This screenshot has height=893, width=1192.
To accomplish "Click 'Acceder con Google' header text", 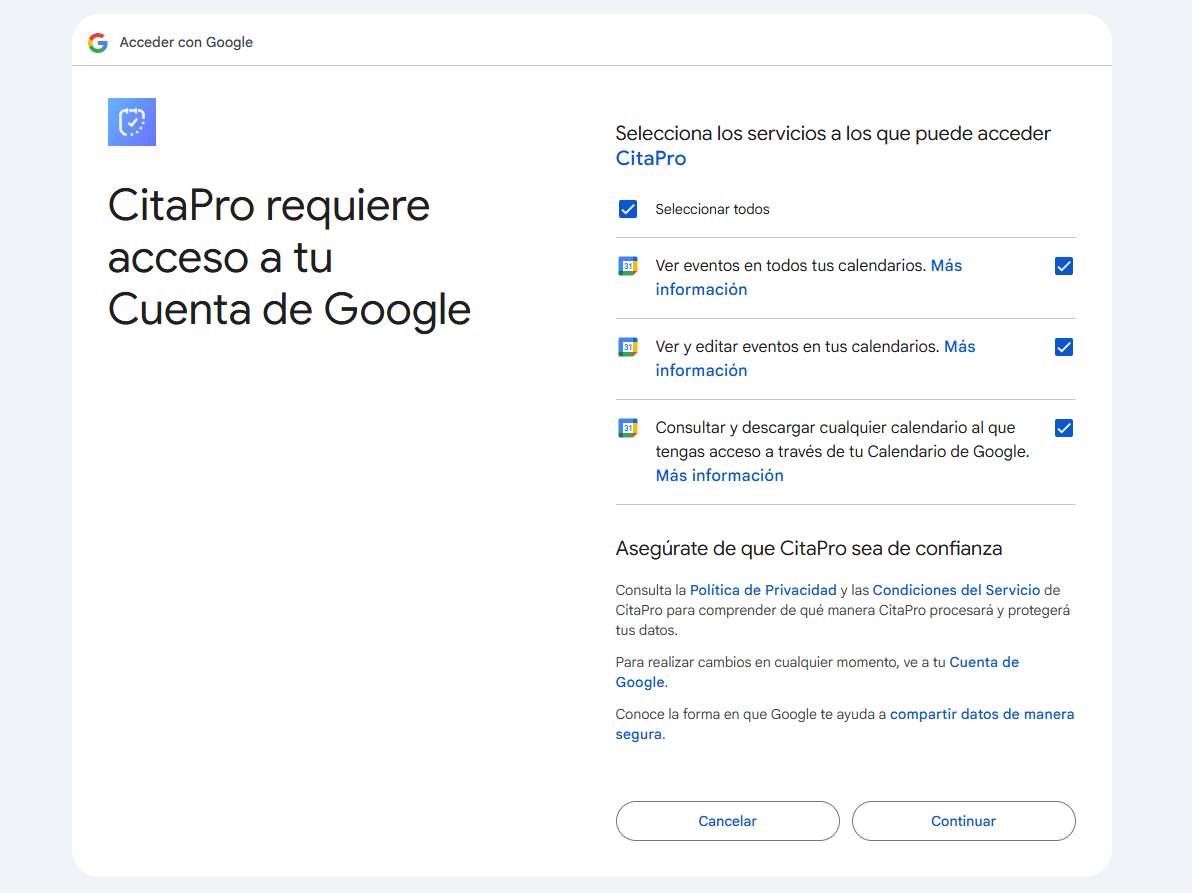I will [186, 43].
